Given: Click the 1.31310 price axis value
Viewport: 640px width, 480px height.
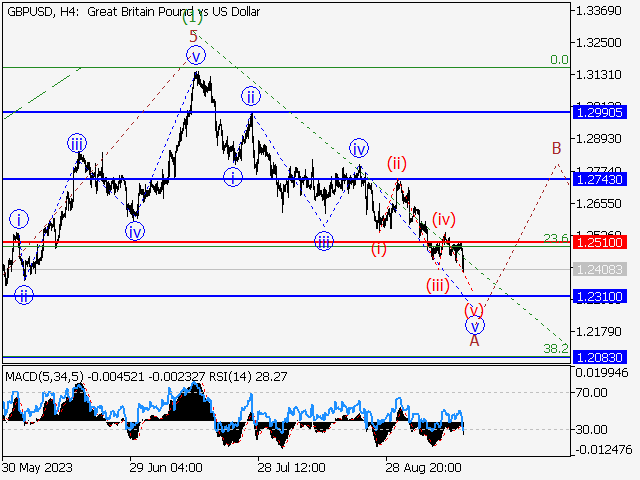Looking at the screenshot, I should coord(598,75).
